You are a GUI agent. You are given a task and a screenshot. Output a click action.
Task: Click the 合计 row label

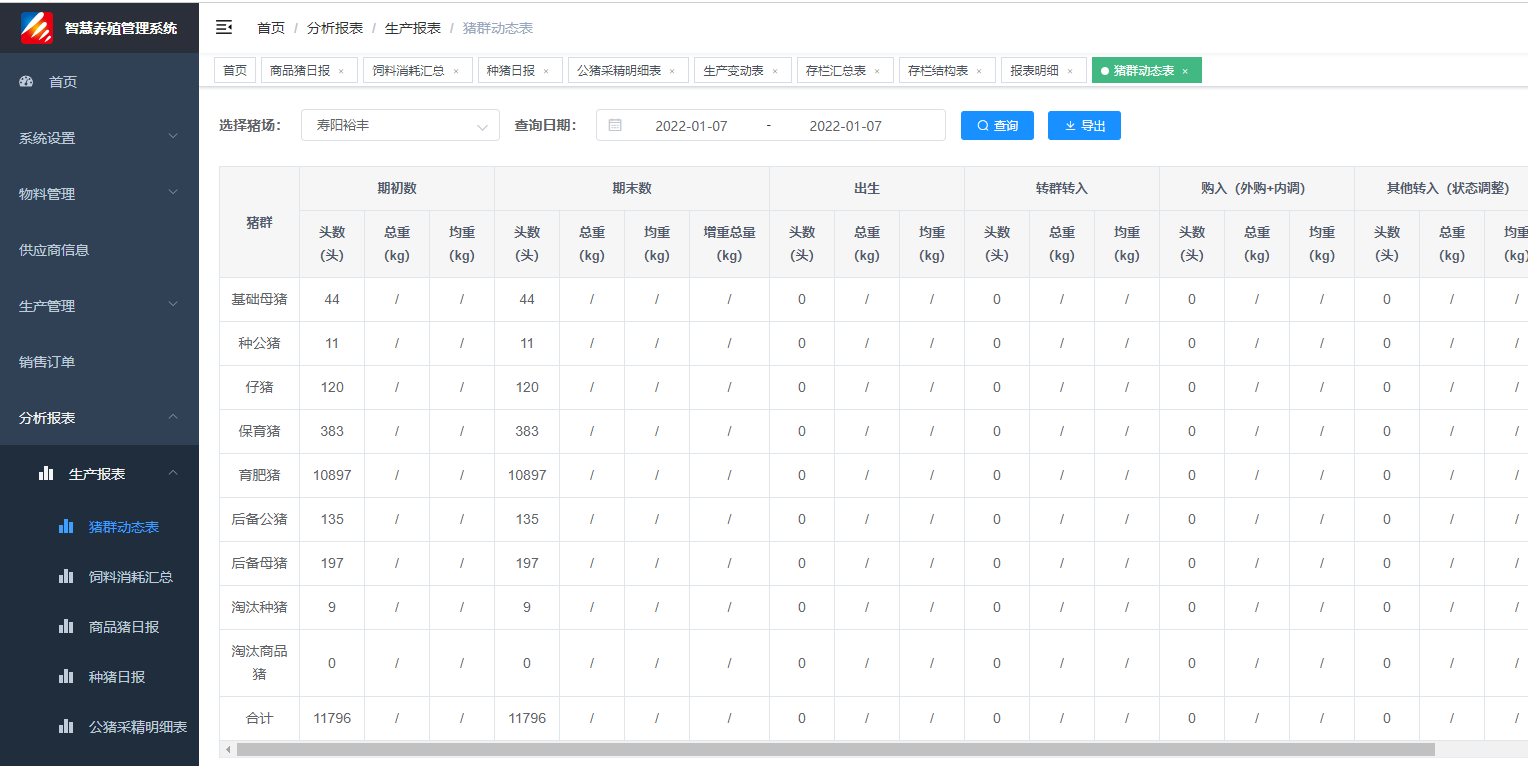coord(259,718)
